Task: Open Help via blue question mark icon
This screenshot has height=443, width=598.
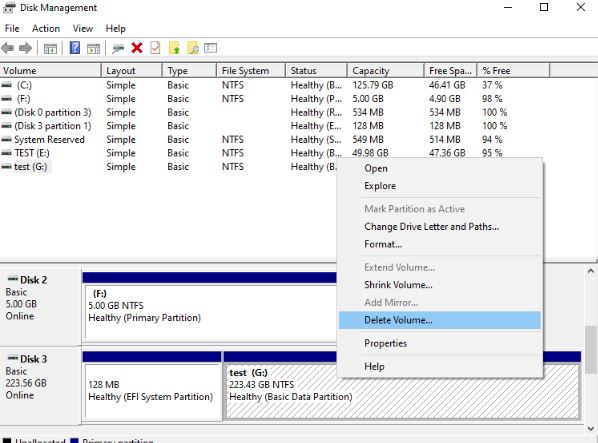Action: (x=75, y=48)
